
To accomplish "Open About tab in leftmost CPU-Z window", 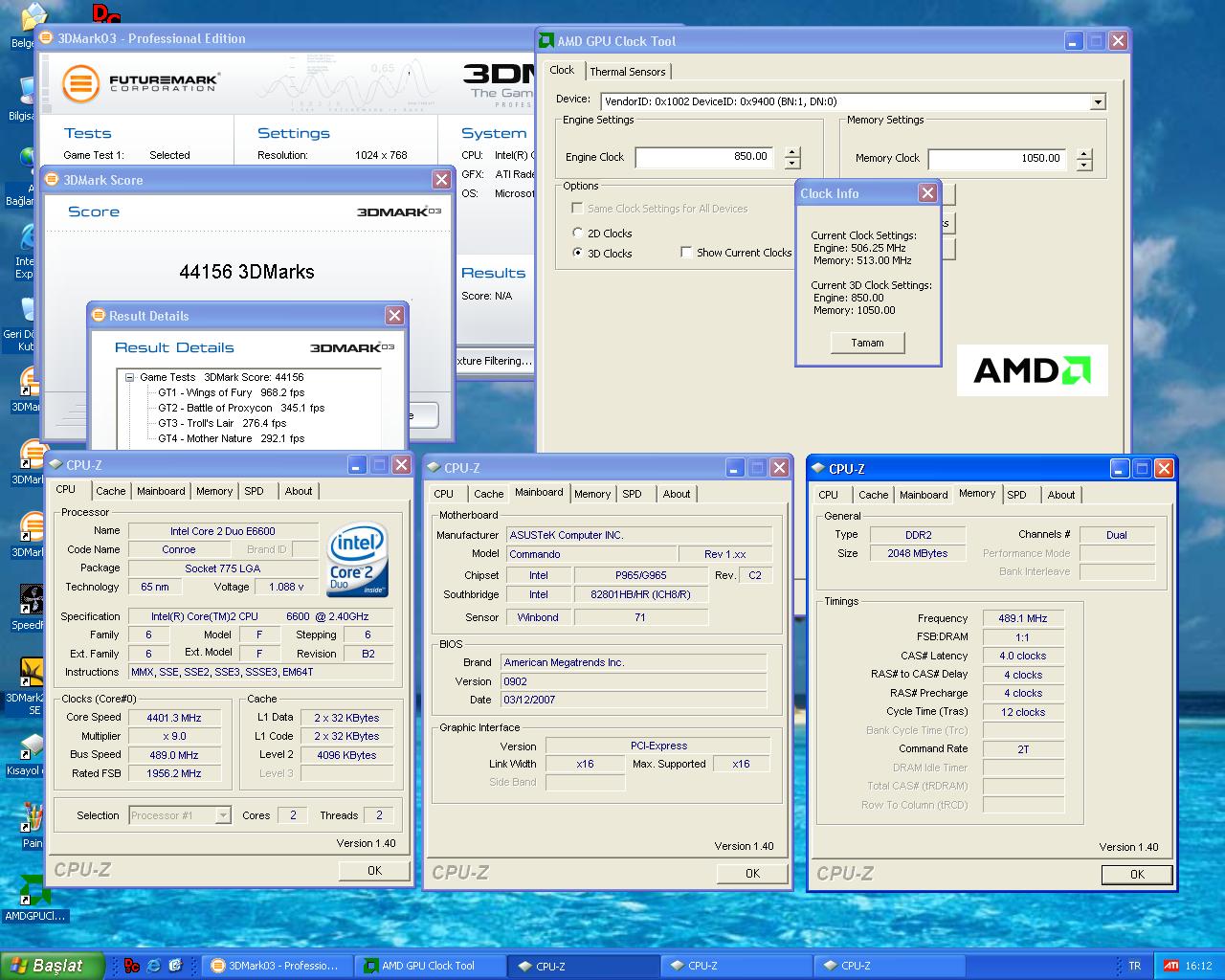I will point(299,491).
